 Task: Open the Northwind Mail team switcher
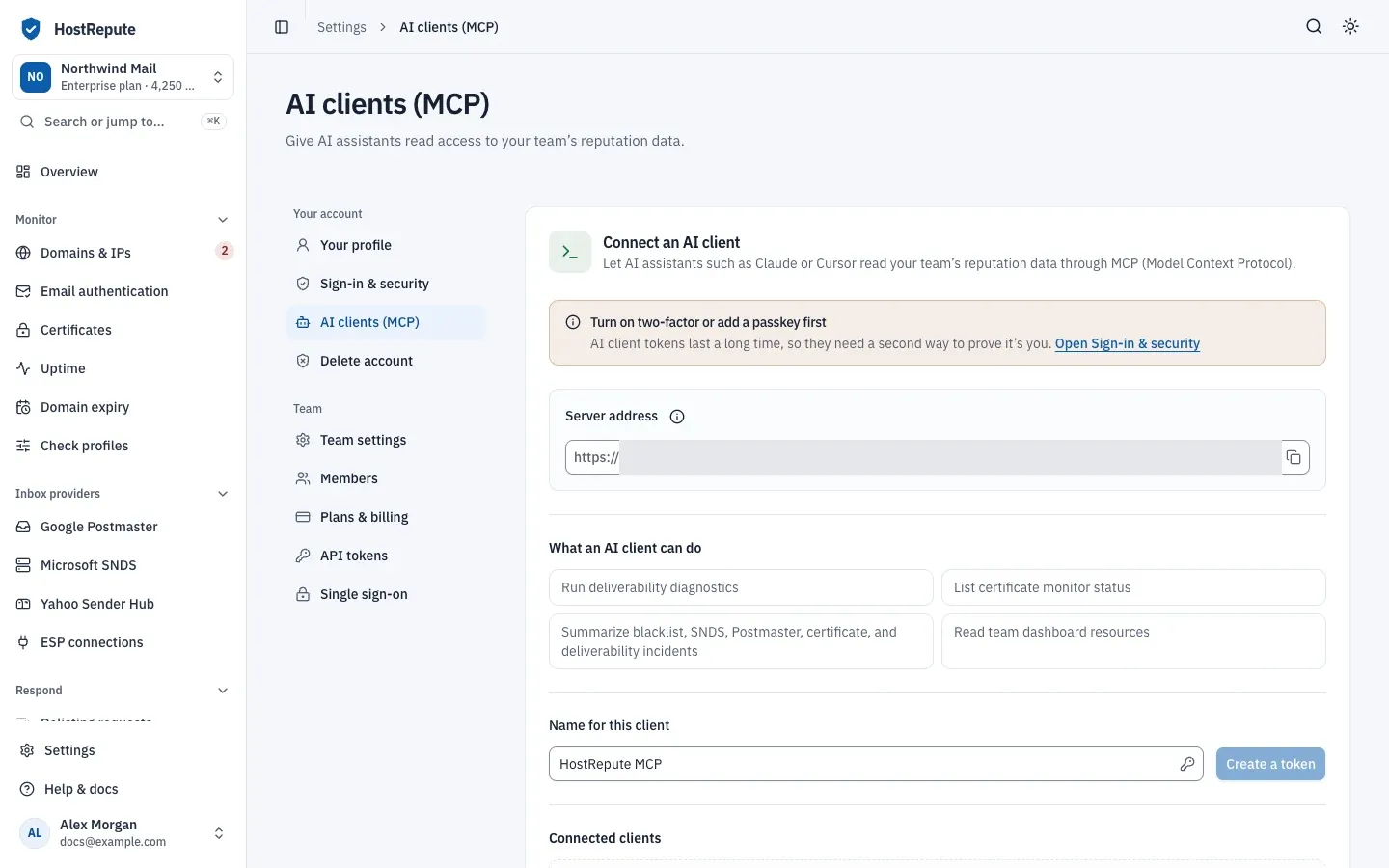coord(123,77)
